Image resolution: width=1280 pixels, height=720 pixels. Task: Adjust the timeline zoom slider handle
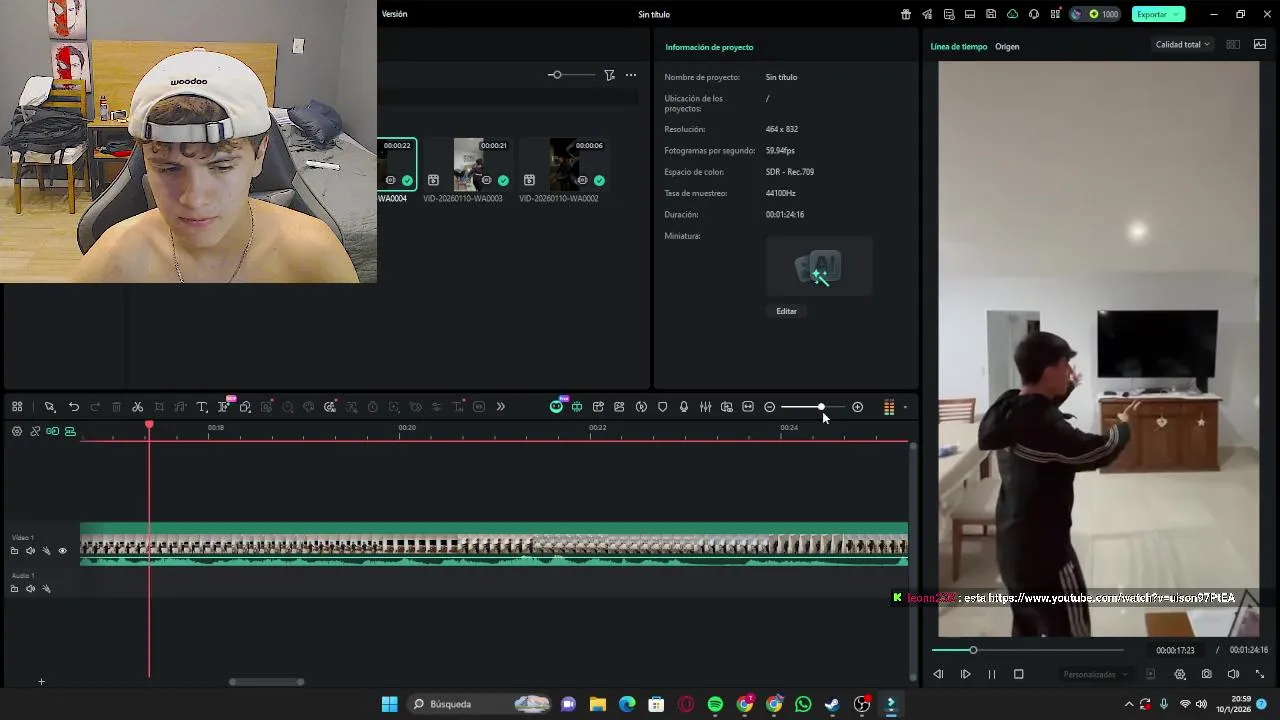tap(821, 407)
